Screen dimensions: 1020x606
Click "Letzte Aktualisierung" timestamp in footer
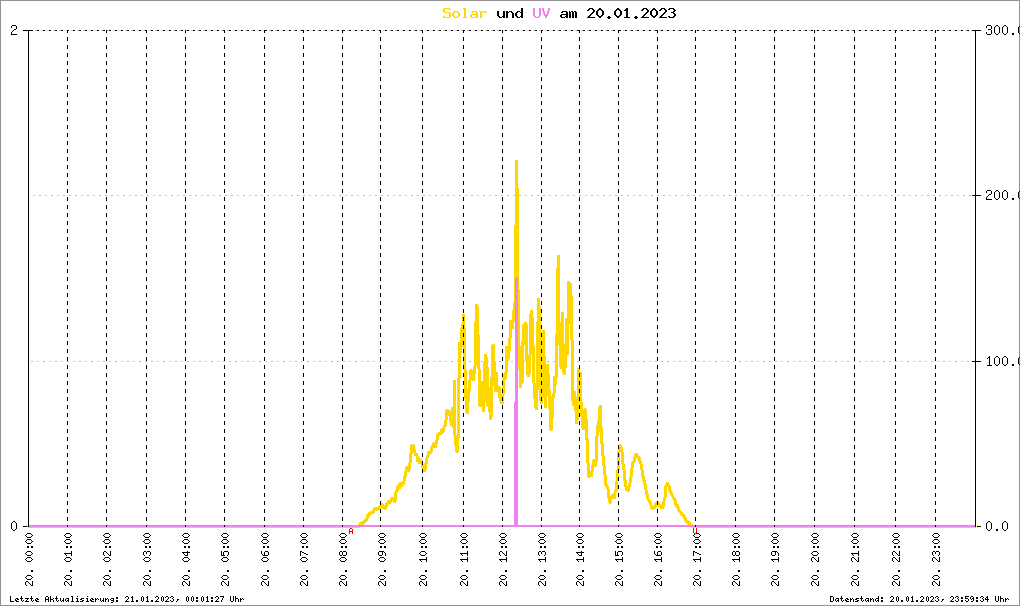click(127, 599)
